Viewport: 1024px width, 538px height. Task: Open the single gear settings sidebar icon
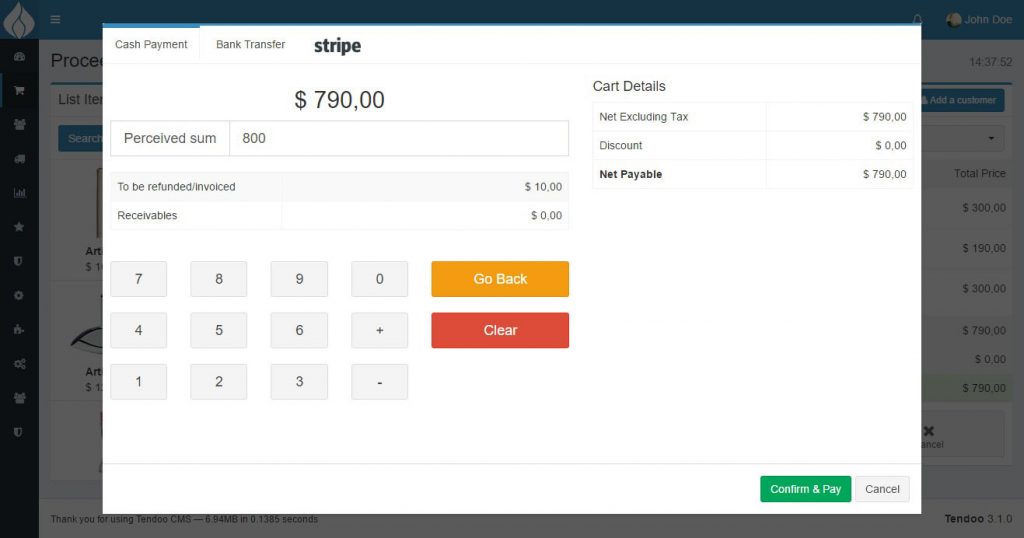coord(19,296)
